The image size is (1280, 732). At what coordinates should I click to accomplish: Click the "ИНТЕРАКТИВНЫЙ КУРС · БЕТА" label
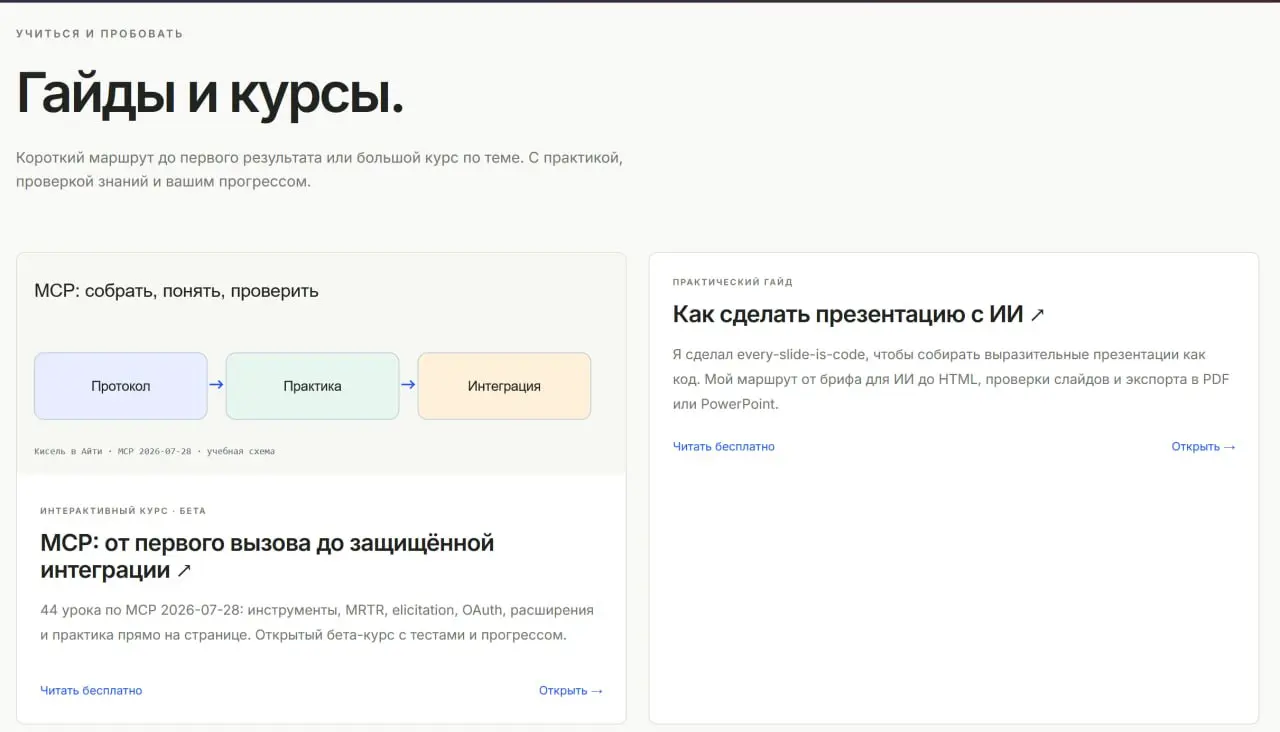coord(123,511)
